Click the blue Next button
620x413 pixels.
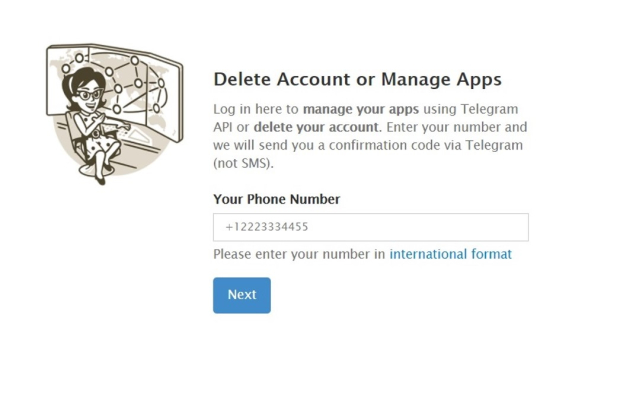(241, 295)
